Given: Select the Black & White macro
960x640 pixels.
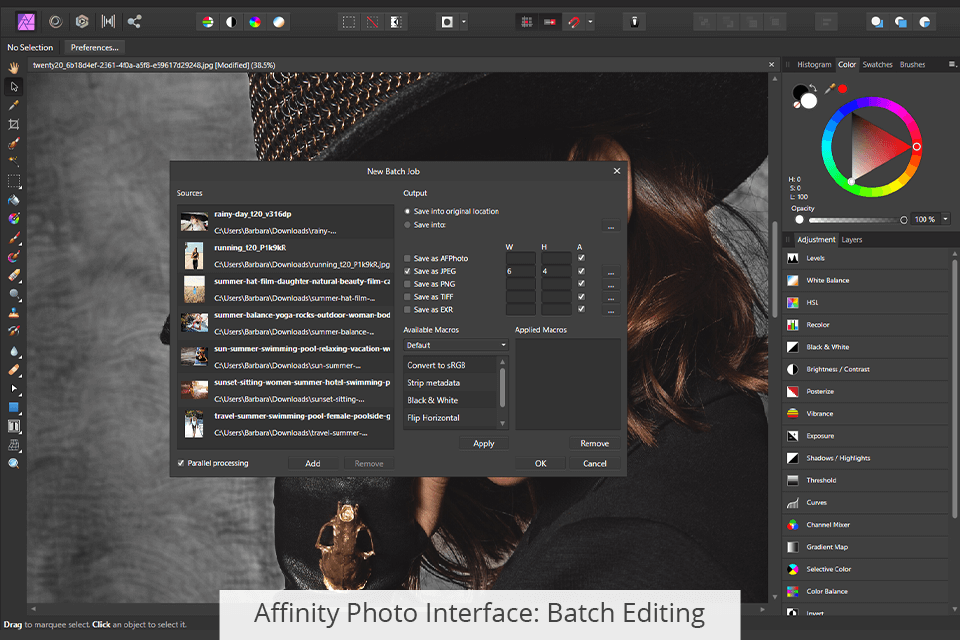Looking at the screenshot, I should pos(451,400).
